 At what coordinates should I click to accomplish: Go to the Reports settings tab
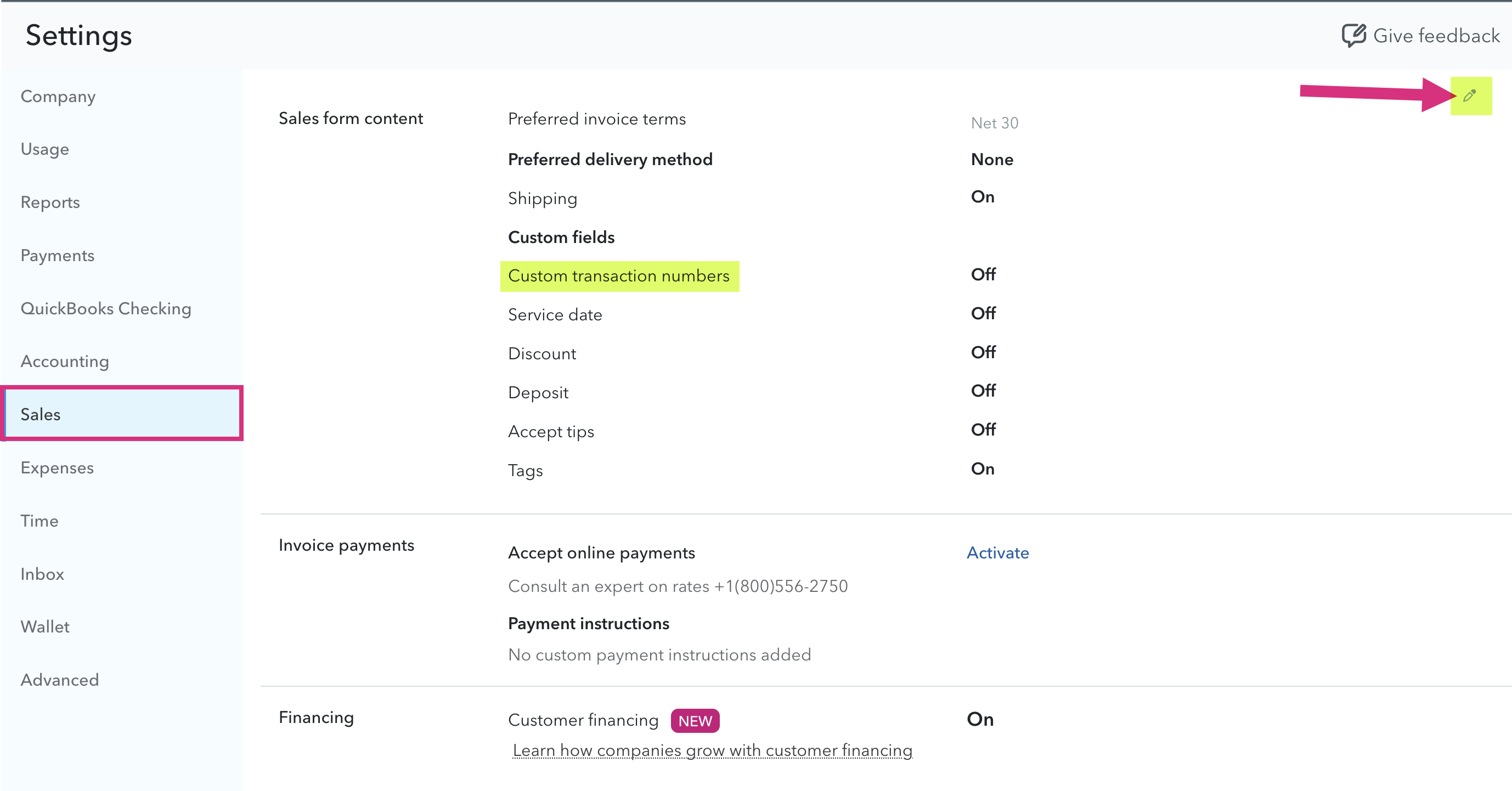pyautogui.click(x=50, y=202)
